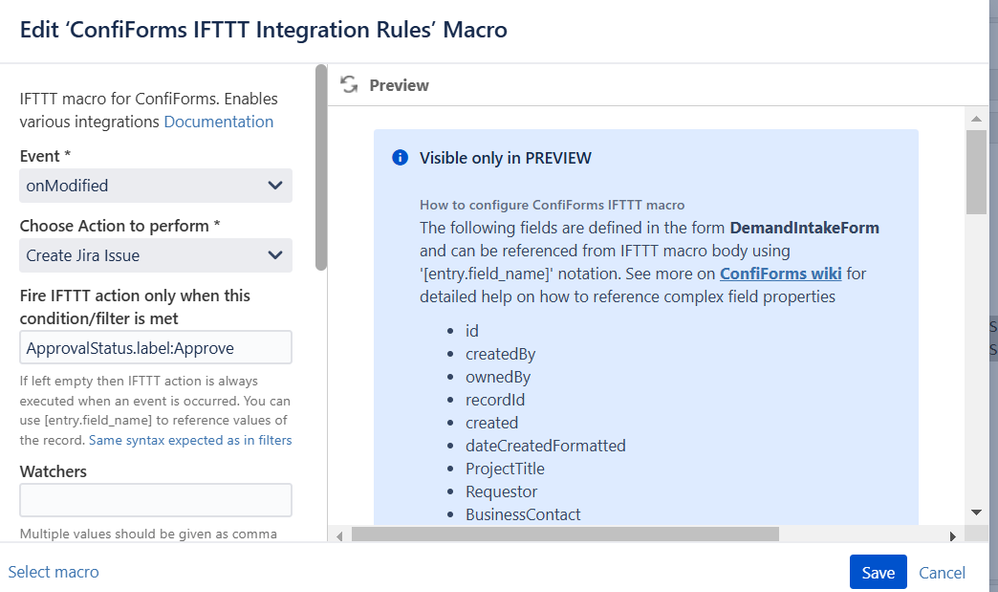Click 'Same syntax expected as in filters' link
Image resolution: width=998 pixels, height=592 pixels.
pyautogui.click(x=190, y=440)
